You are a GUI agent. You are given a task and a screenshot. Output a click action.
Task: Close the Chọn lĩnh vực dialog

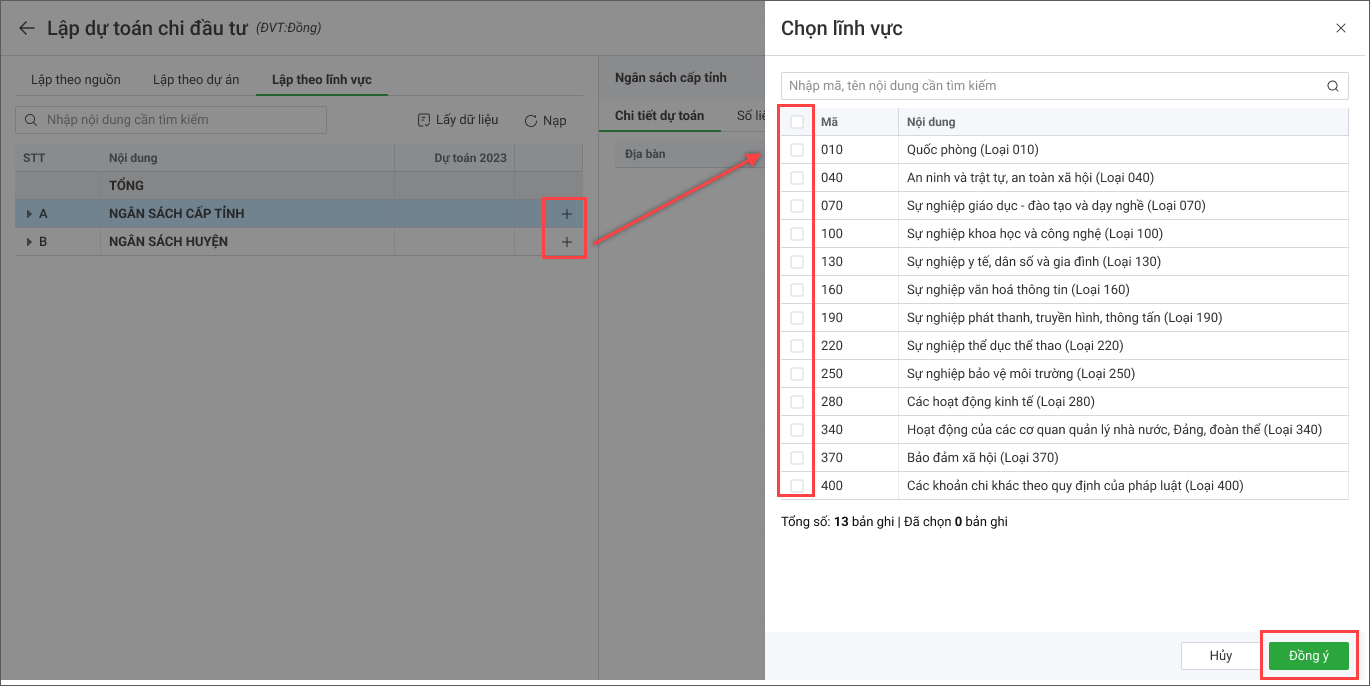coord(1341,28)
